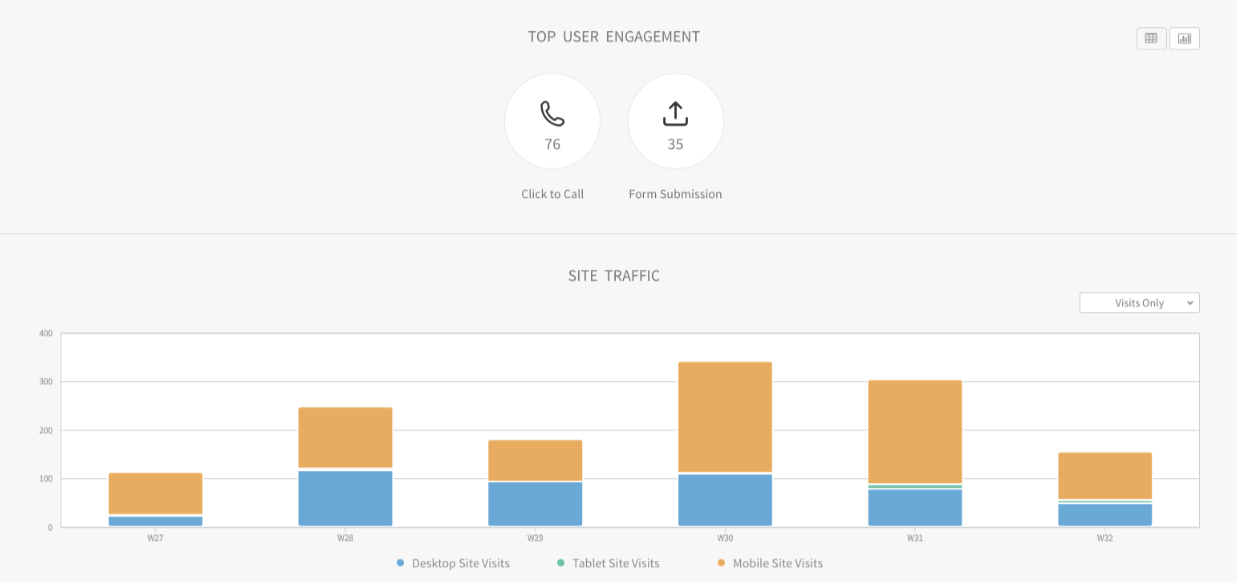Click the W29 mobile orange bar

click(535, 460)
